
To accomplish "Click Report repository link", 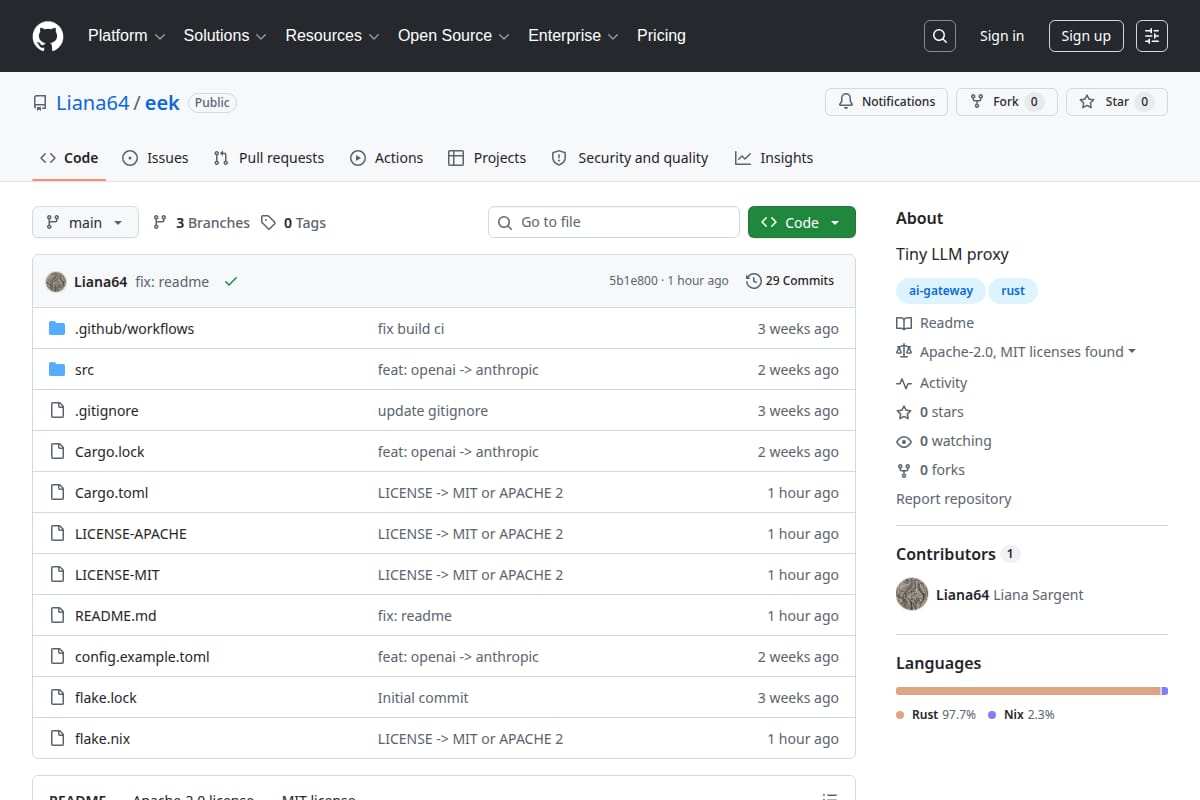I will 953,499.
